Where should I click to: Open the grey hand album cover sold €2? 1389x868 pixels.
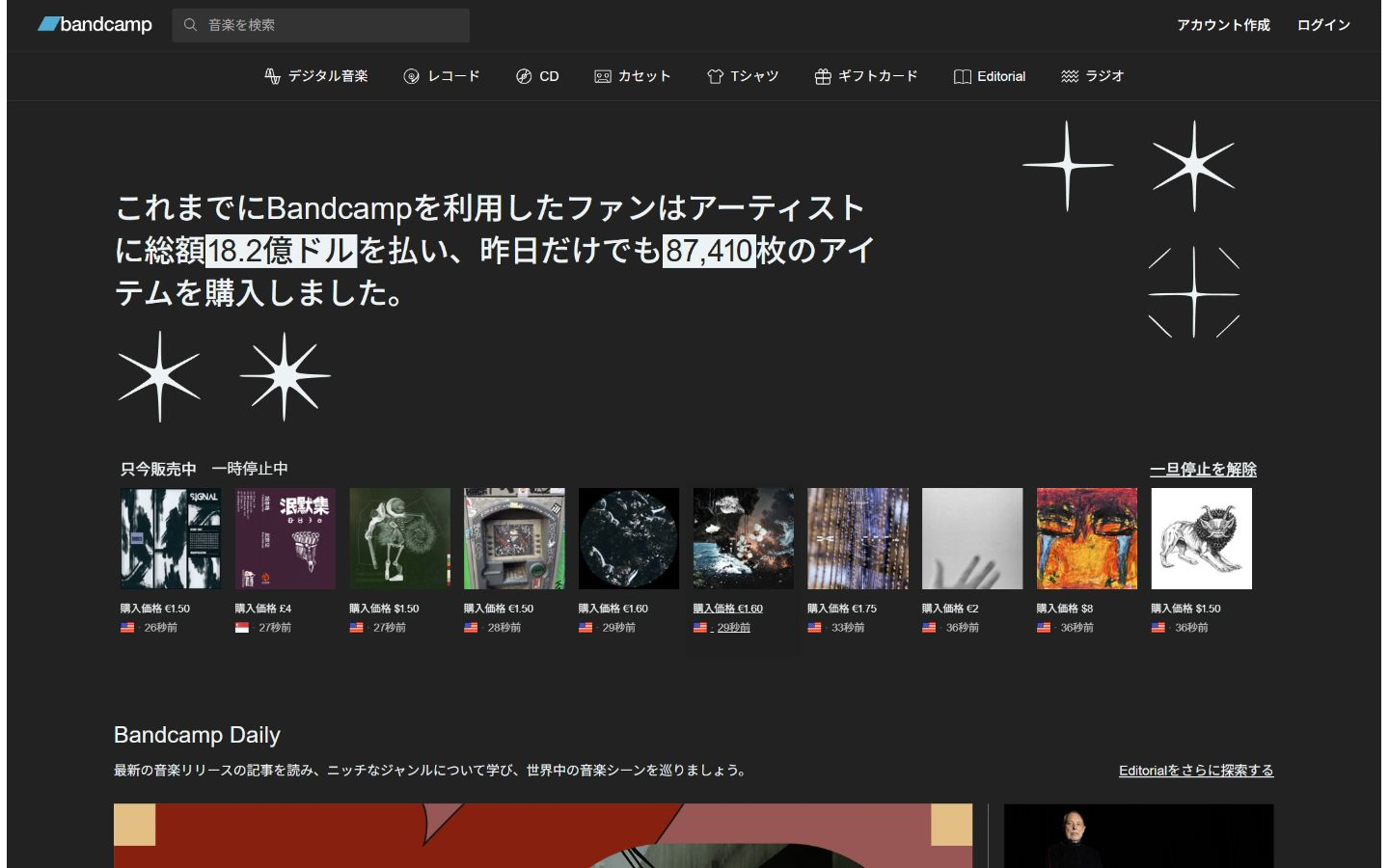point(972,538)
